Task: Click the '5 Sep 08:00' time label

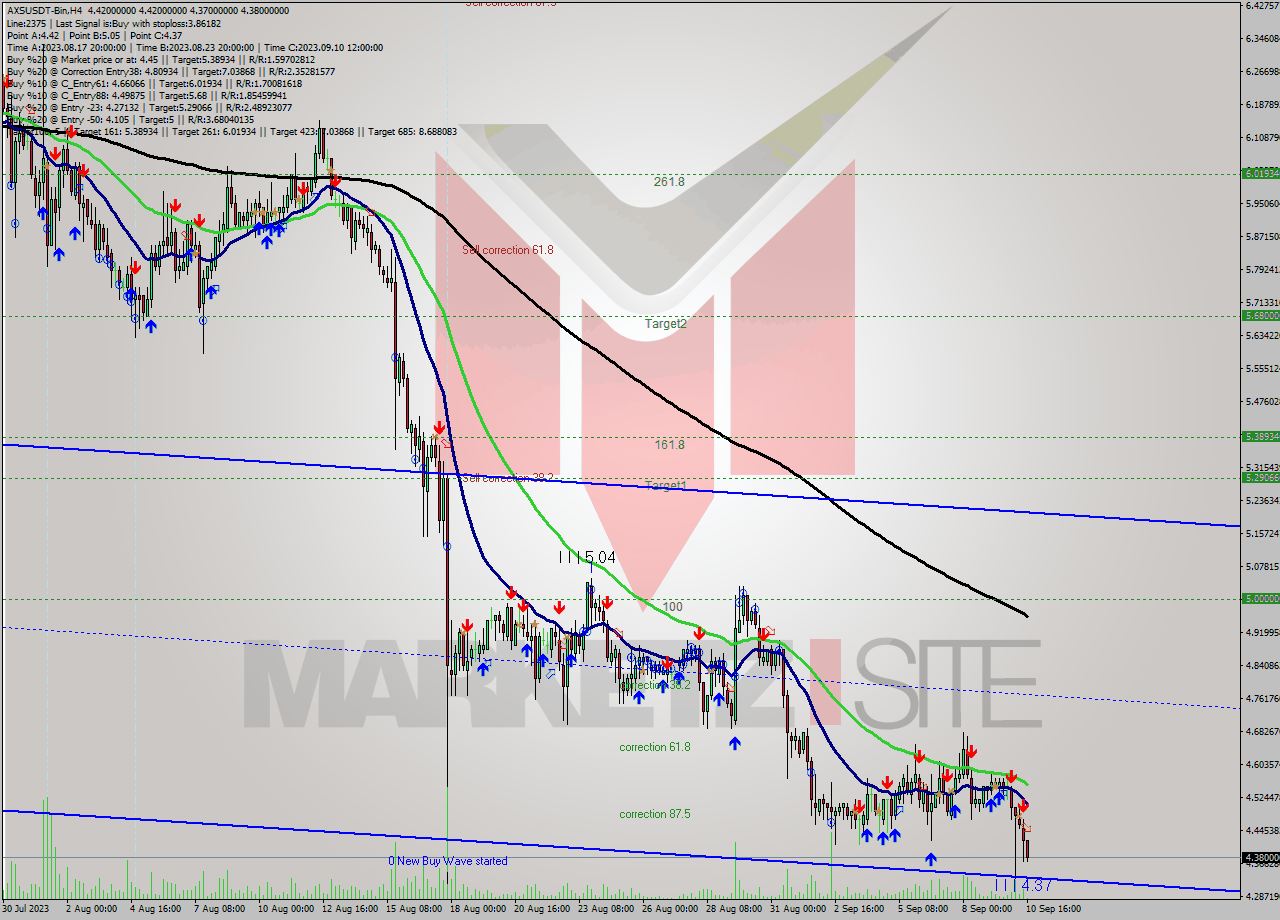Action: (923, 909)
